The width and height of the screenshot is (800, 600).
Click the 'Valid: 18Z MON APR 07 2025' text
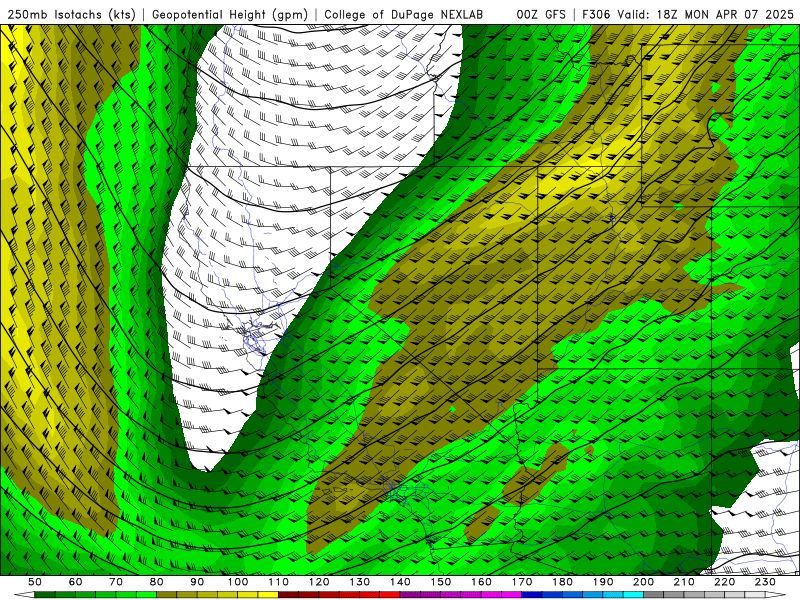706,15
